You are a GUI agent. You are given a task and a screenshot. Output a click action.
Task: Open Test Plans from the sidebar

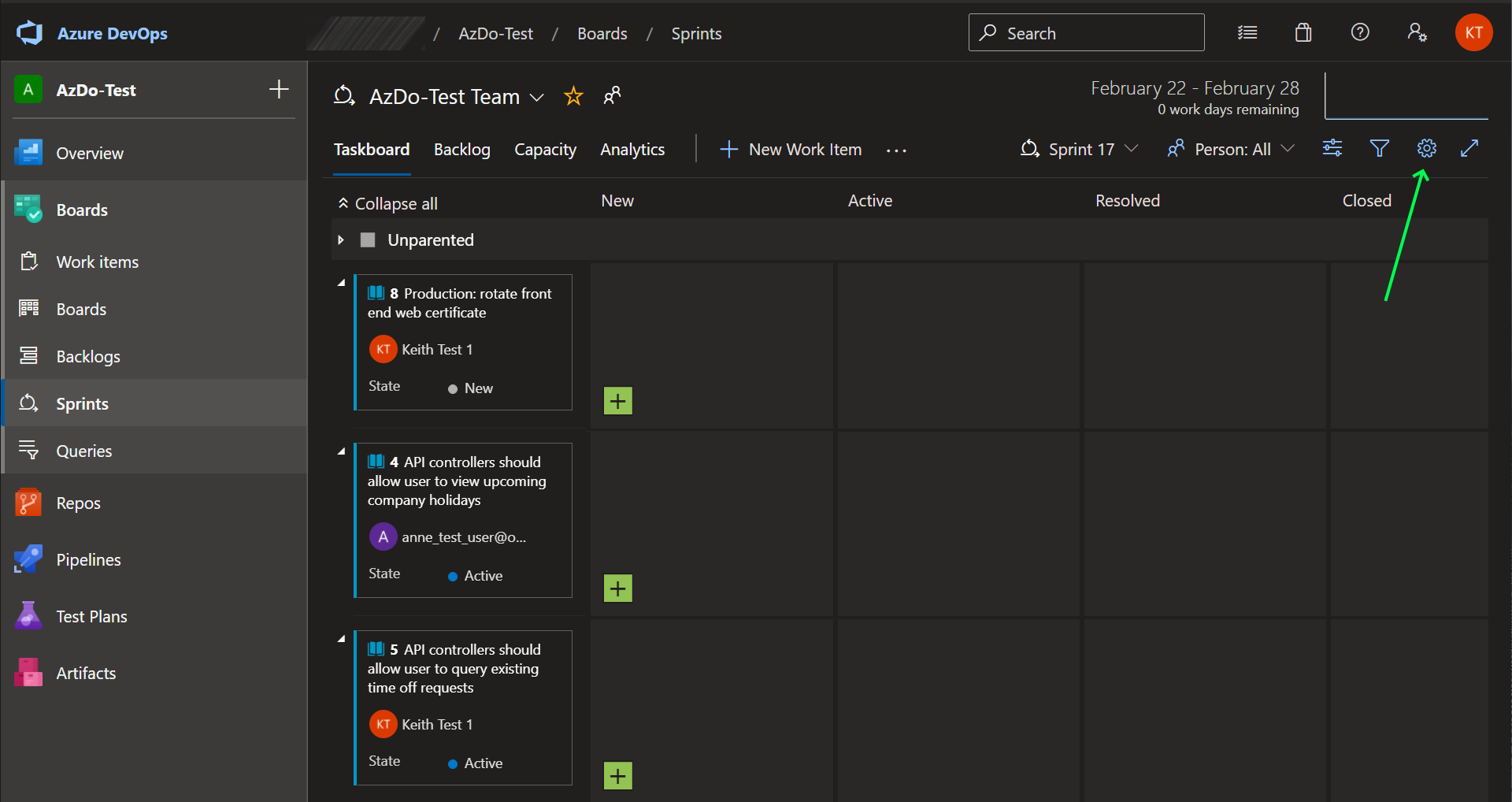point(91,616)
